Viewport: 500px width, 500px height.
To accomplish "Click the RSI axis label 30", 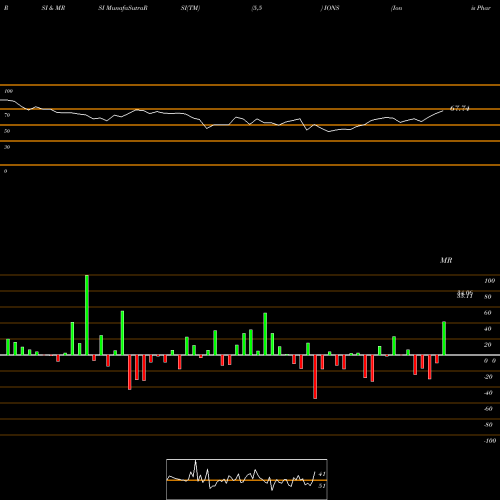I will pyautogui.click(x=7, y=147).
